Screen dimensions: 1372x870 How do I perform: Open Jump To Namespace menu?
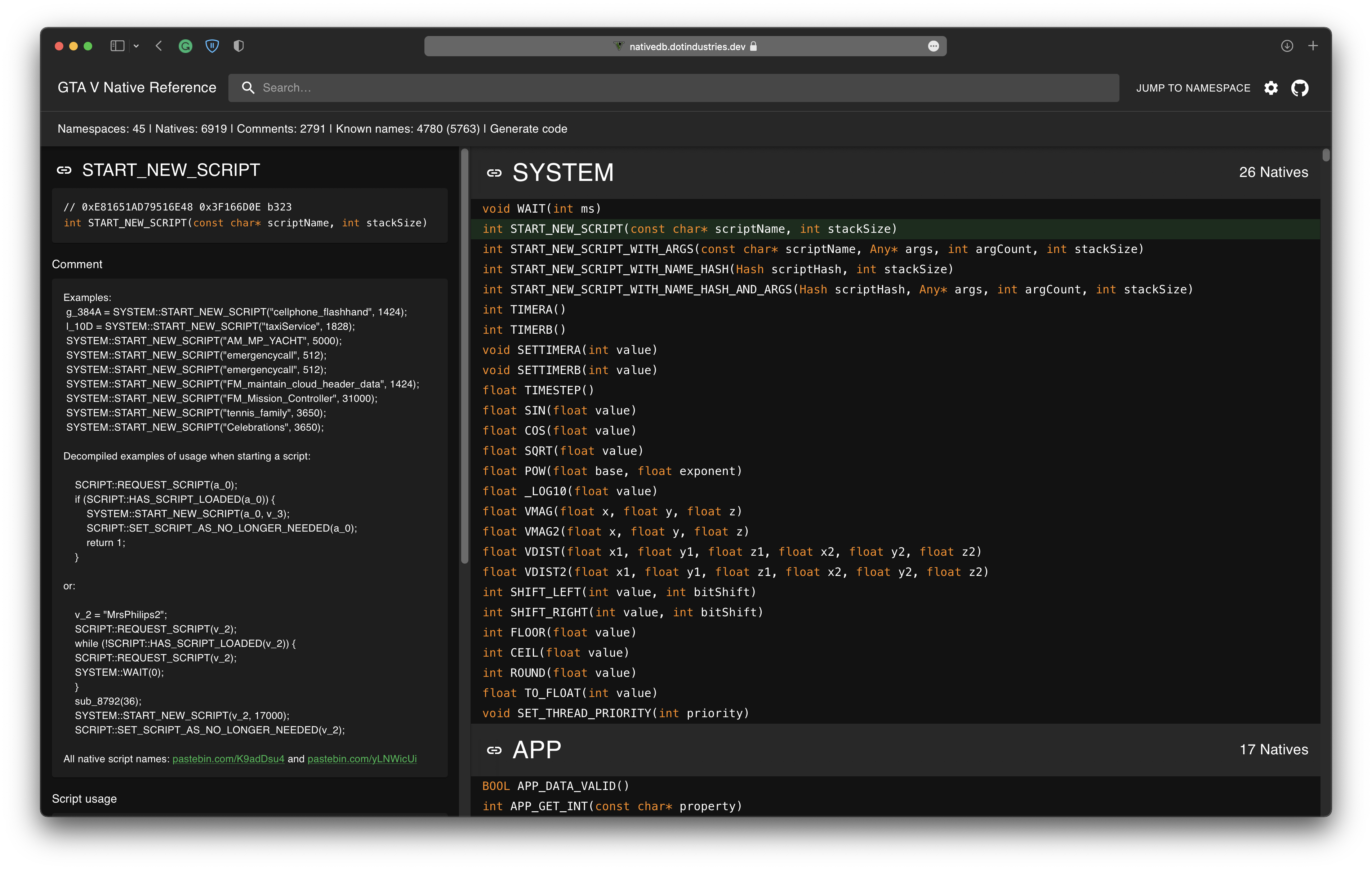click(x=1193, y=88)
